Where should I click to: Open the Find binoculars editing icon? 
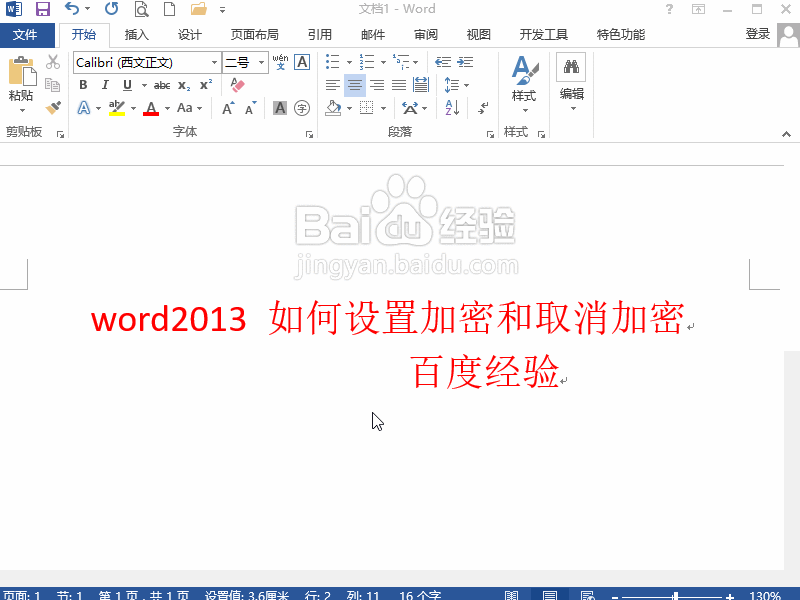point(571,67)
